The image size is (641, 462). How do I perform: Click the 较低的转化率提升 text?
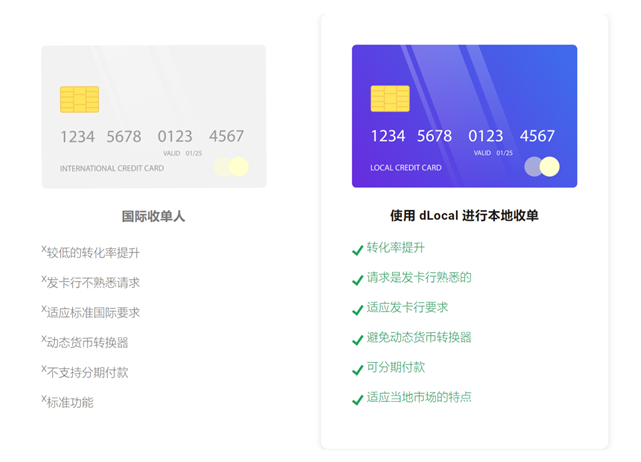coord(93,252)
